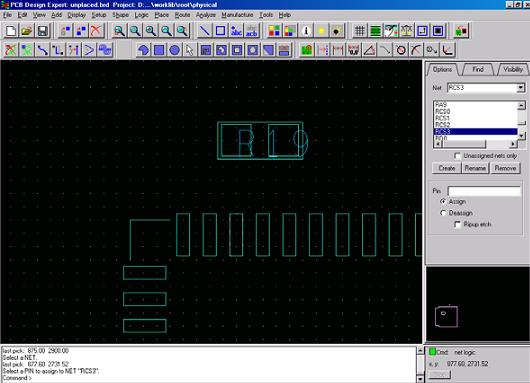
Task: Check the Ripup etch option
Action: (457, 224)
